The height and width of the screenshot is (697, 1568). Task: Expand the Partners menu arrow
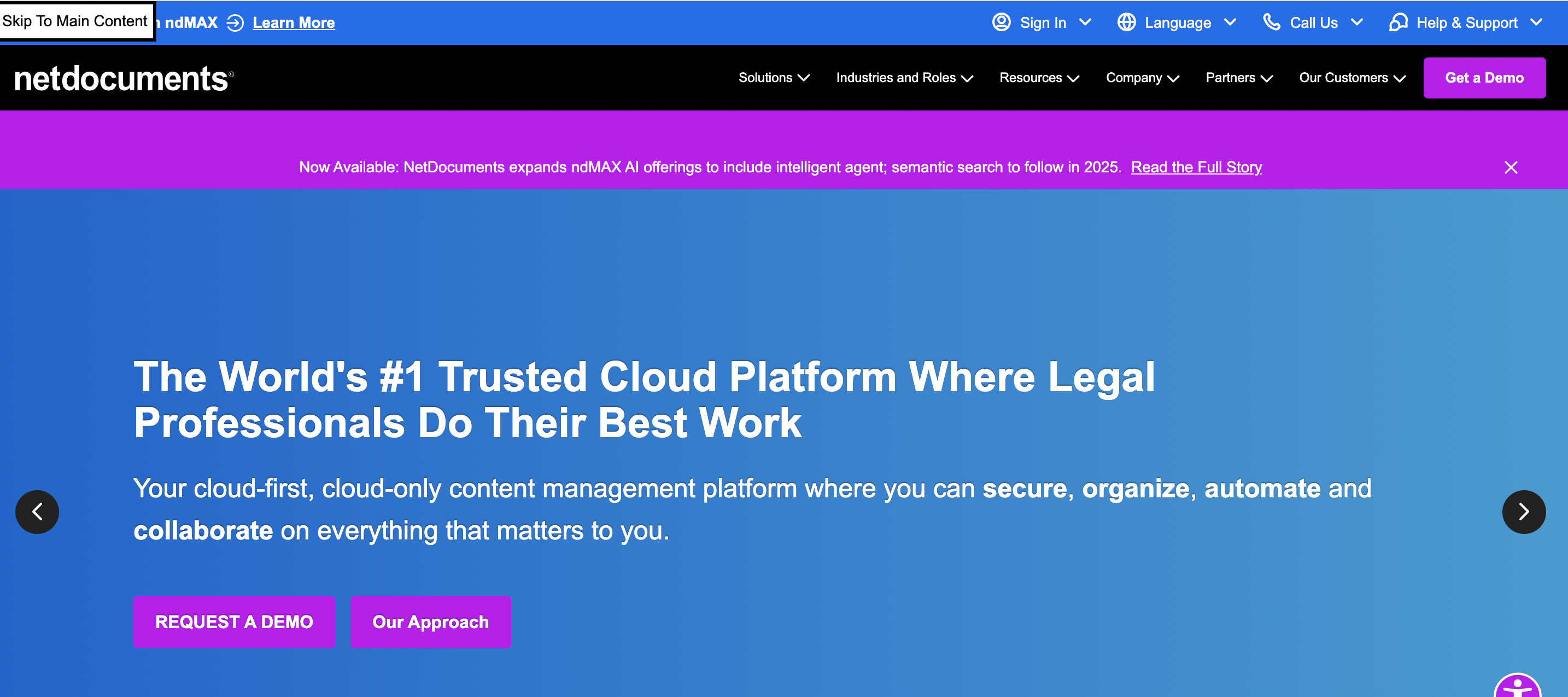click(x=1267, y=78)
